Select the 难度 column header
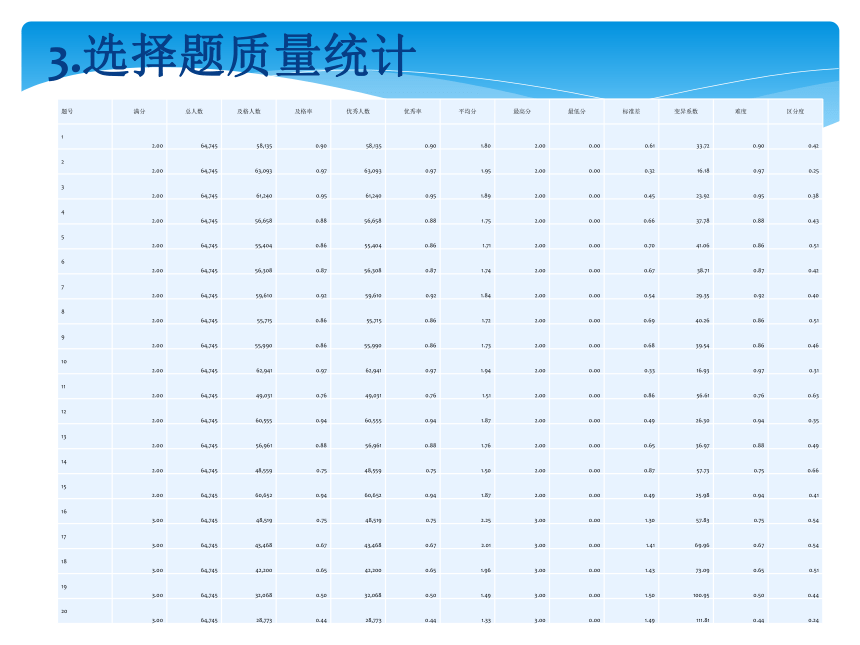The image size is (860, 645). click(x=740, y=111)
